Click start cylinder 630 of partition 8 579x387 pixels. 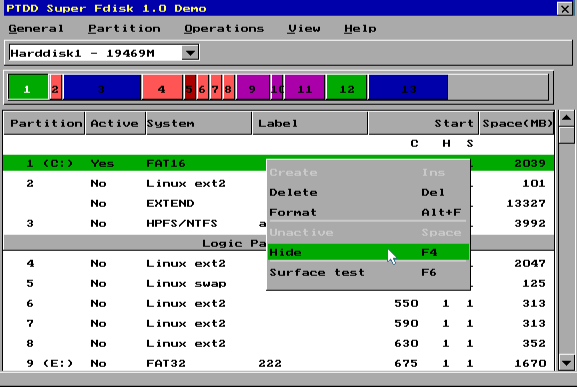click(x=406, y=343)
